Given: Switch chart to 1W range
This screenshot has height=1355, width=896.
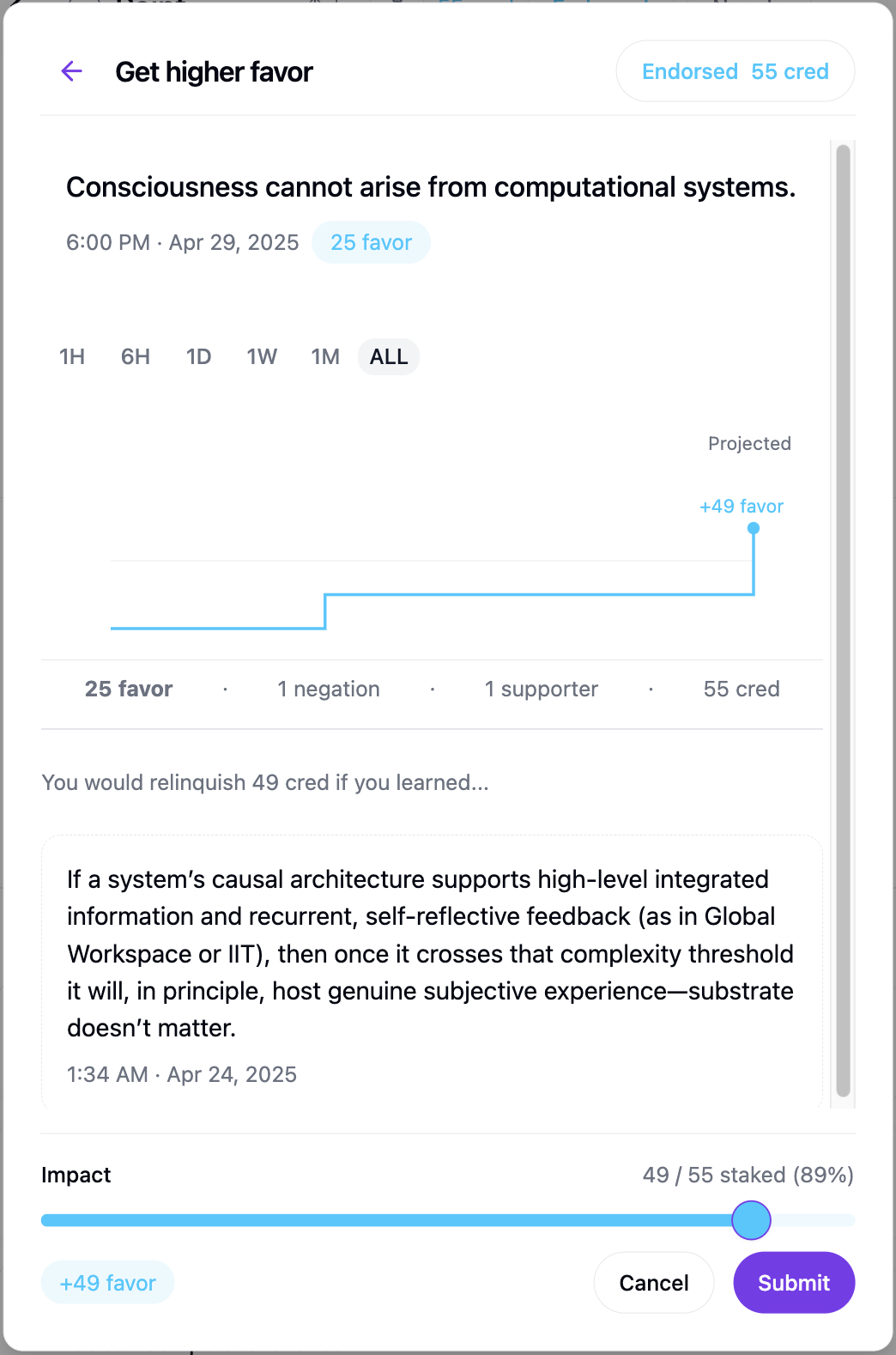Looking at the screenshot, I should (x=262, y=356).
